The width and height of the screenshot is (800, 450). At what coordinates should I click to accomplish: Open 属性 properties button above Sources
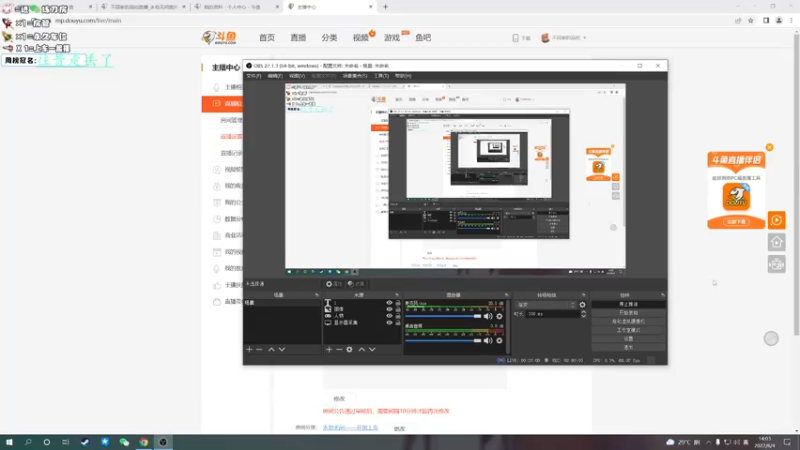pyautogui.click(x=334, y=284)
